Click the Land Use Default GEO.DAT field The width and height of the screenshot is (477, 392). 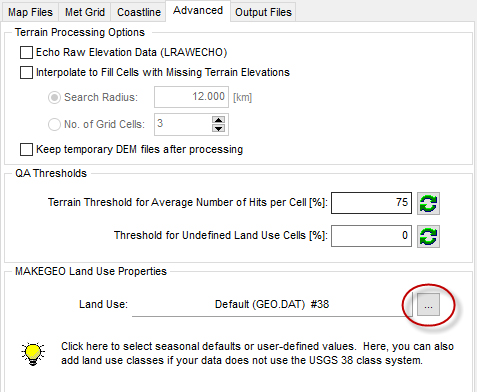pyautogui.click(x=272, y=304)
